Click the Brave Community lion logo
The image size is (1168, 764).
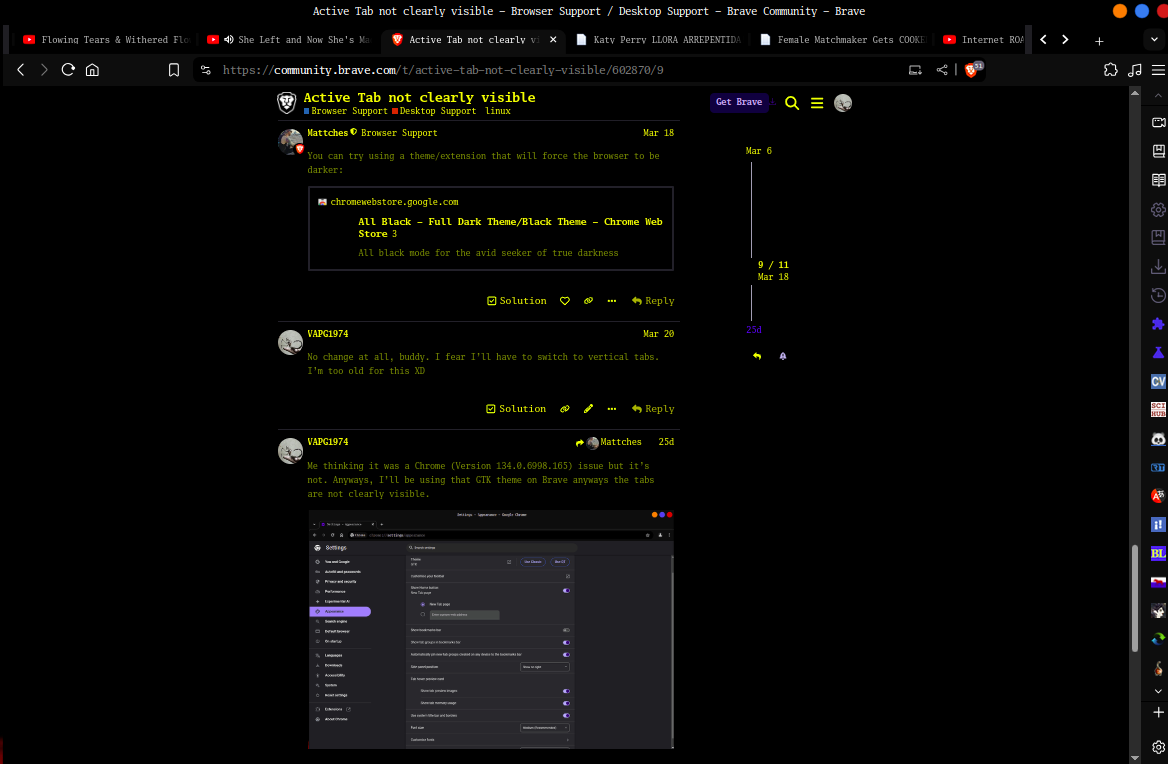click(x=287, y=103)
